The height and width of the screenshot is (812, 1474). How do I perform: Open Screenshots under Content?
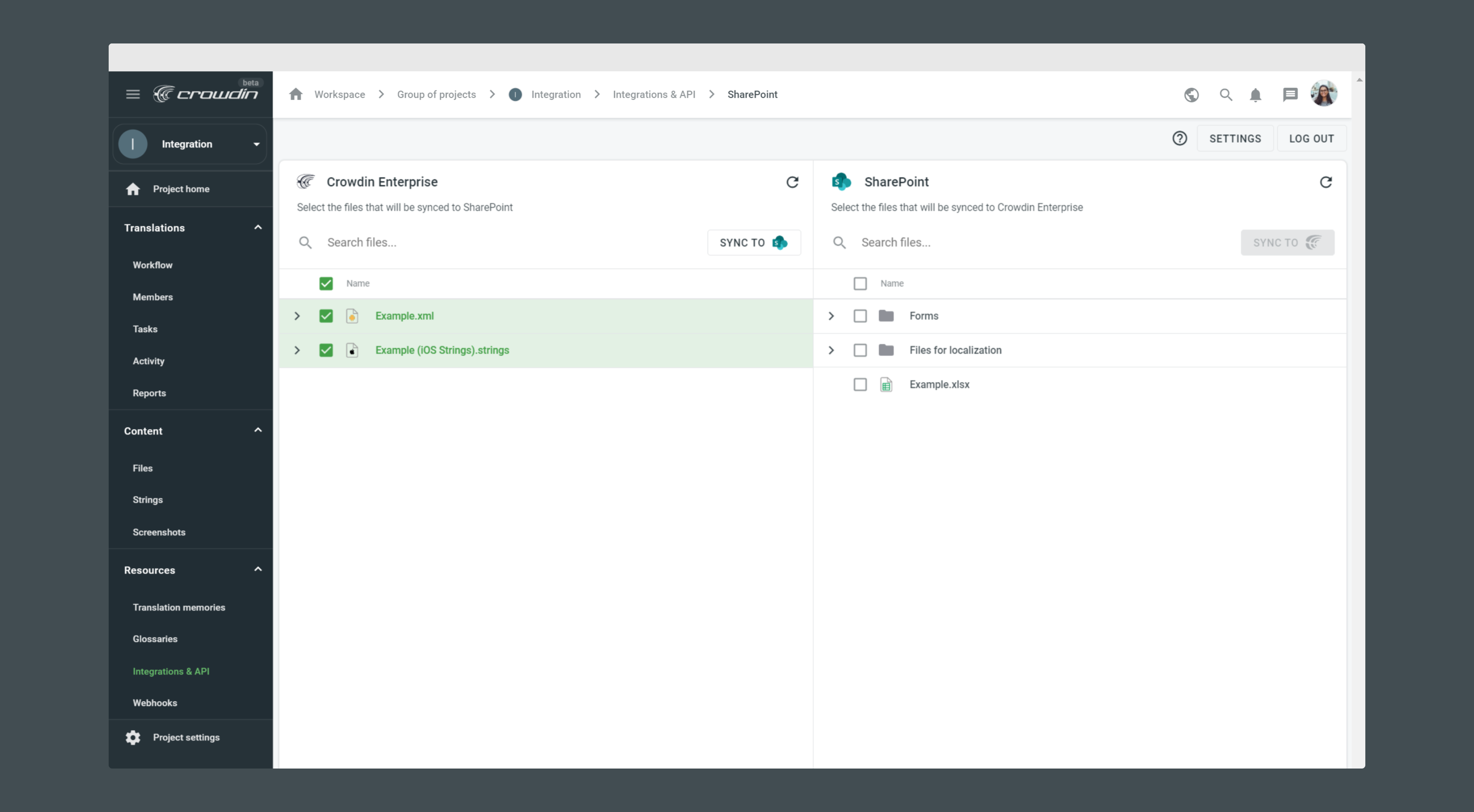click(x=159, y=532)
